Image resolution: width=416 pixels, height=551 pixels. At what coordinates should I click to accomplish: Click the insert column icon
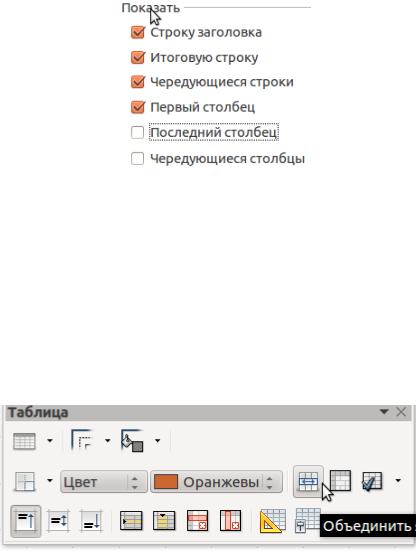click(x=164, y=520)
